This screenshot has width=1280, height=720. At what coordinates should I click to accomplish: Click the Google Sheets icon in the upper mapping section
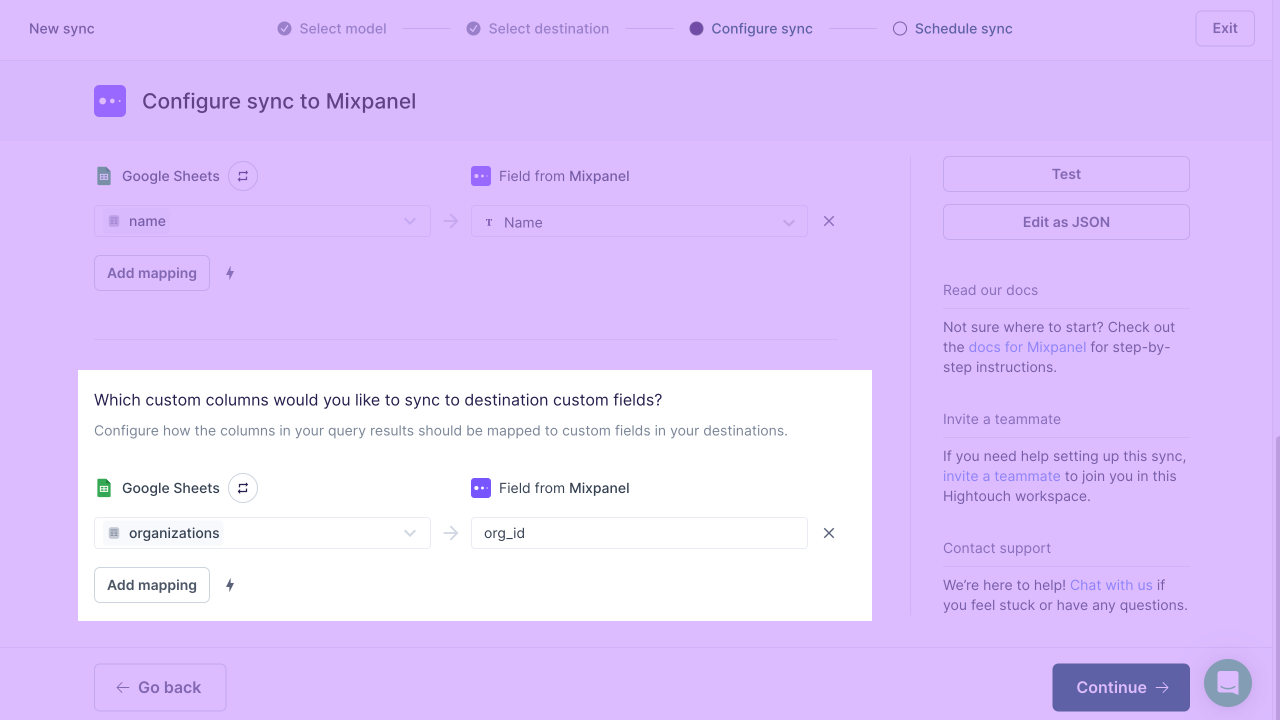[x=104, y=176]
